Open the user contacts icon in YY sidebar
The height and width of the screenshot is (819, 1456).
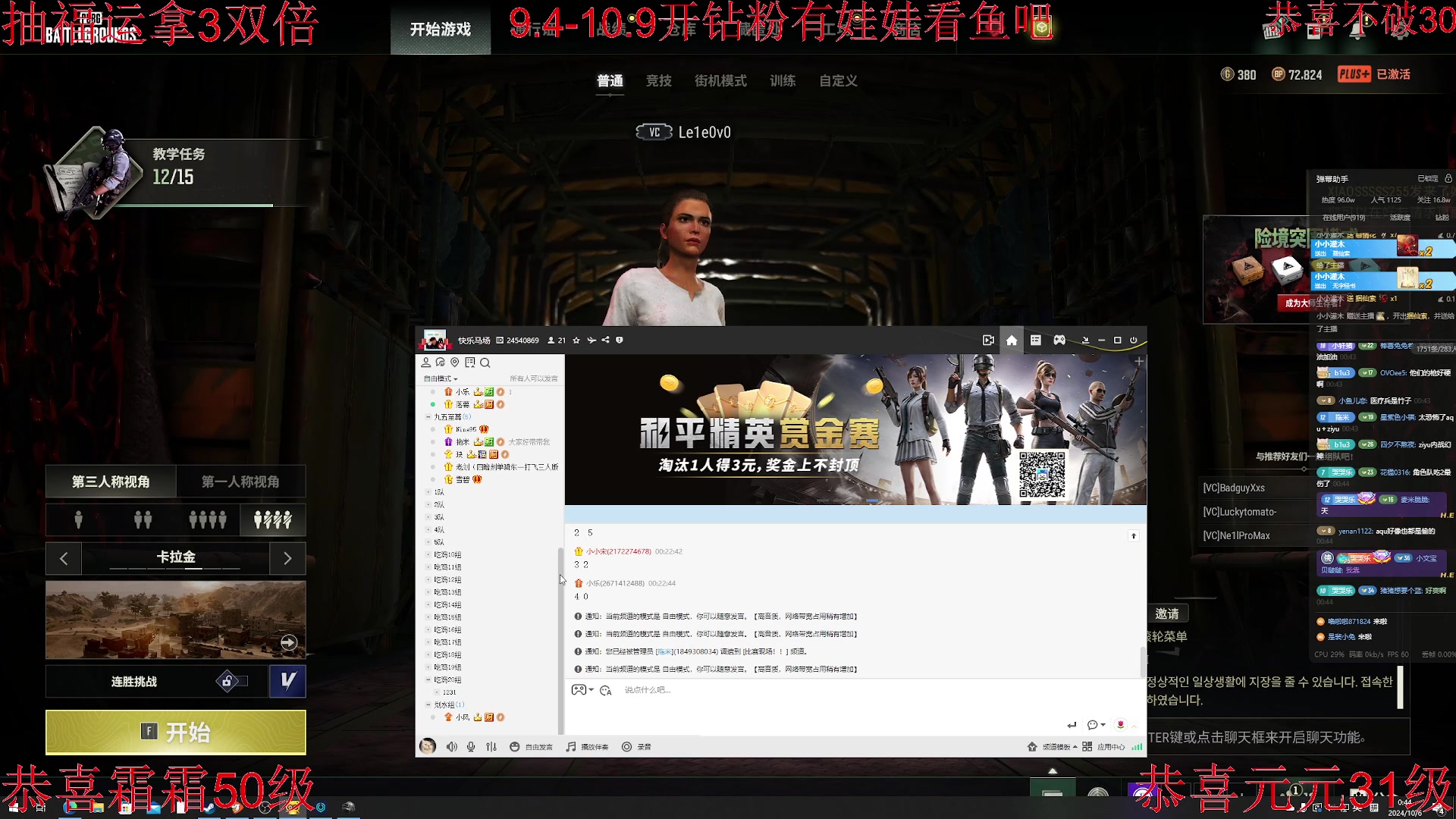point(426,362)
